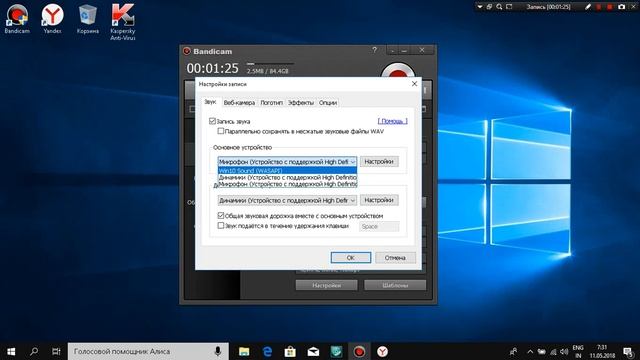Open Task View on the taskbar
Viewport: 640px width, 360px height.
pyautogui.click(x=56, y=351)
